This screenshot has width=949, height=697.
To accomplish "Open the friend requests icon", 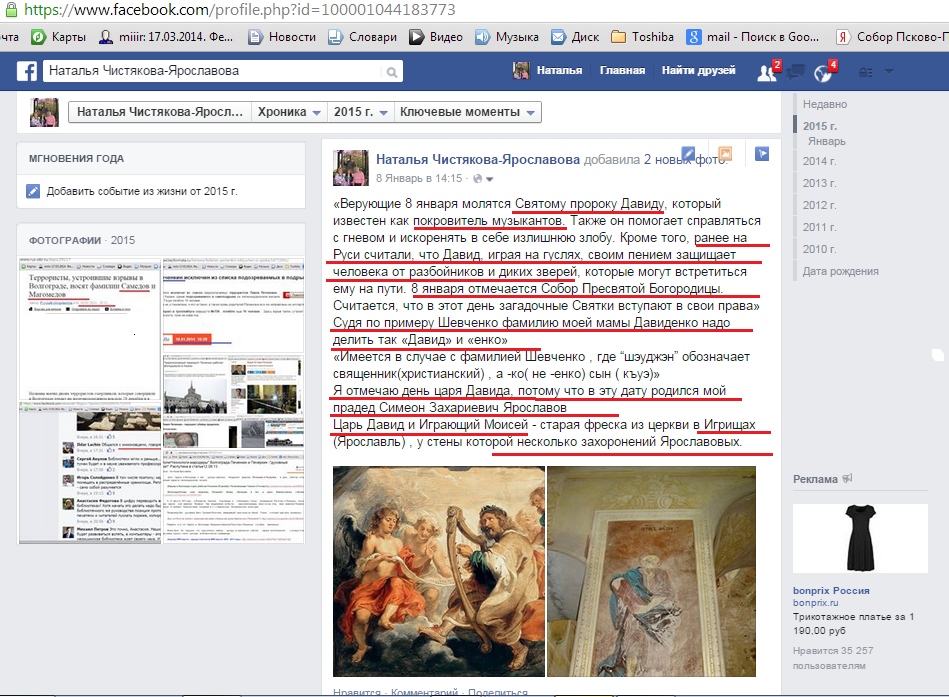I will [767, 73].
